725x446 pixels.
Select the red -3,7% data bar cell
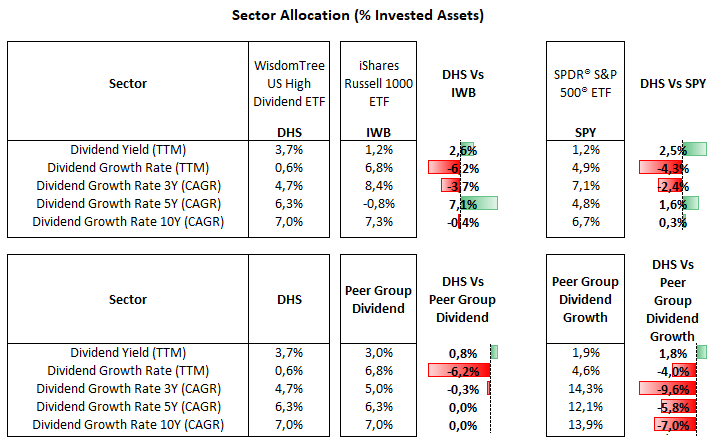point(461,186)
